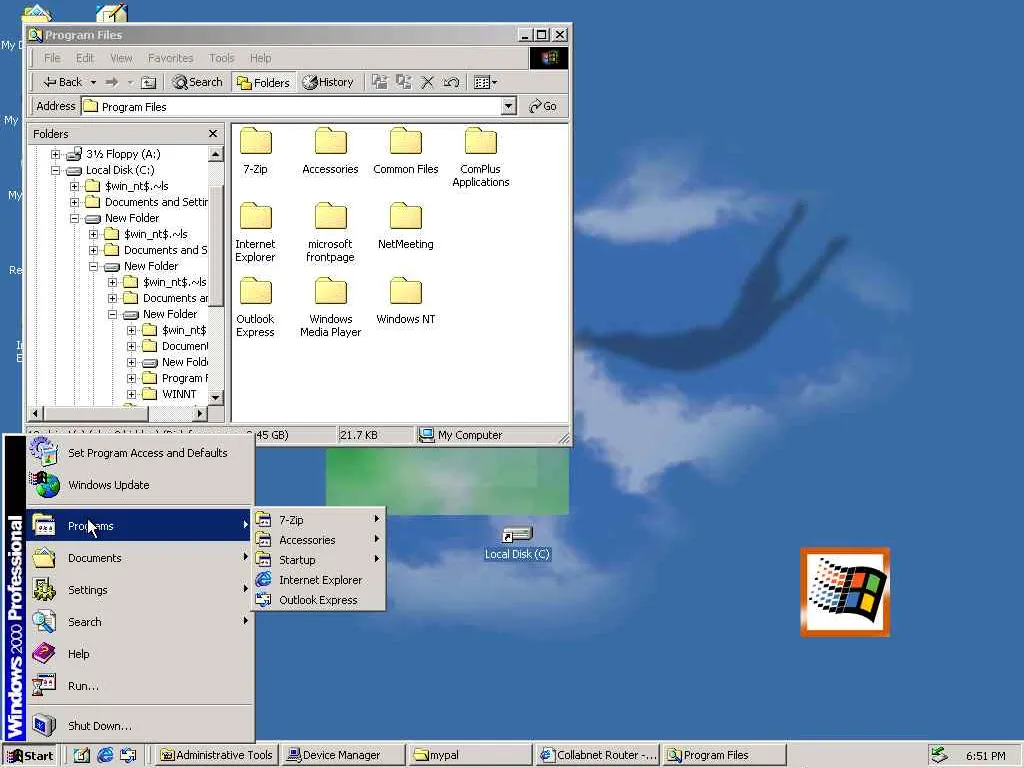Click Shut Down... in Start menu
Screen dimensions: 1024x768
140,726
